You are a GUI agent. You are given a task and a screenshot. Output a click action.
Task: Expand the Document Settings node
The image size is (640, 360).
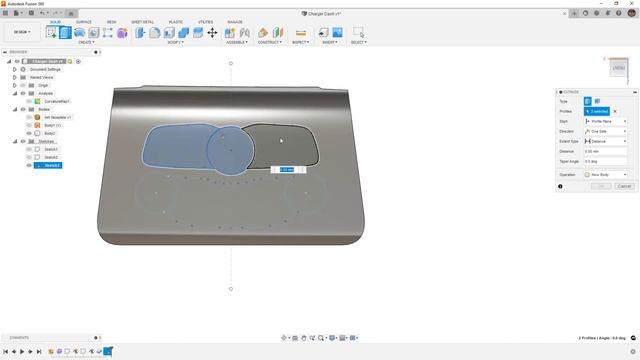(15, 69)
